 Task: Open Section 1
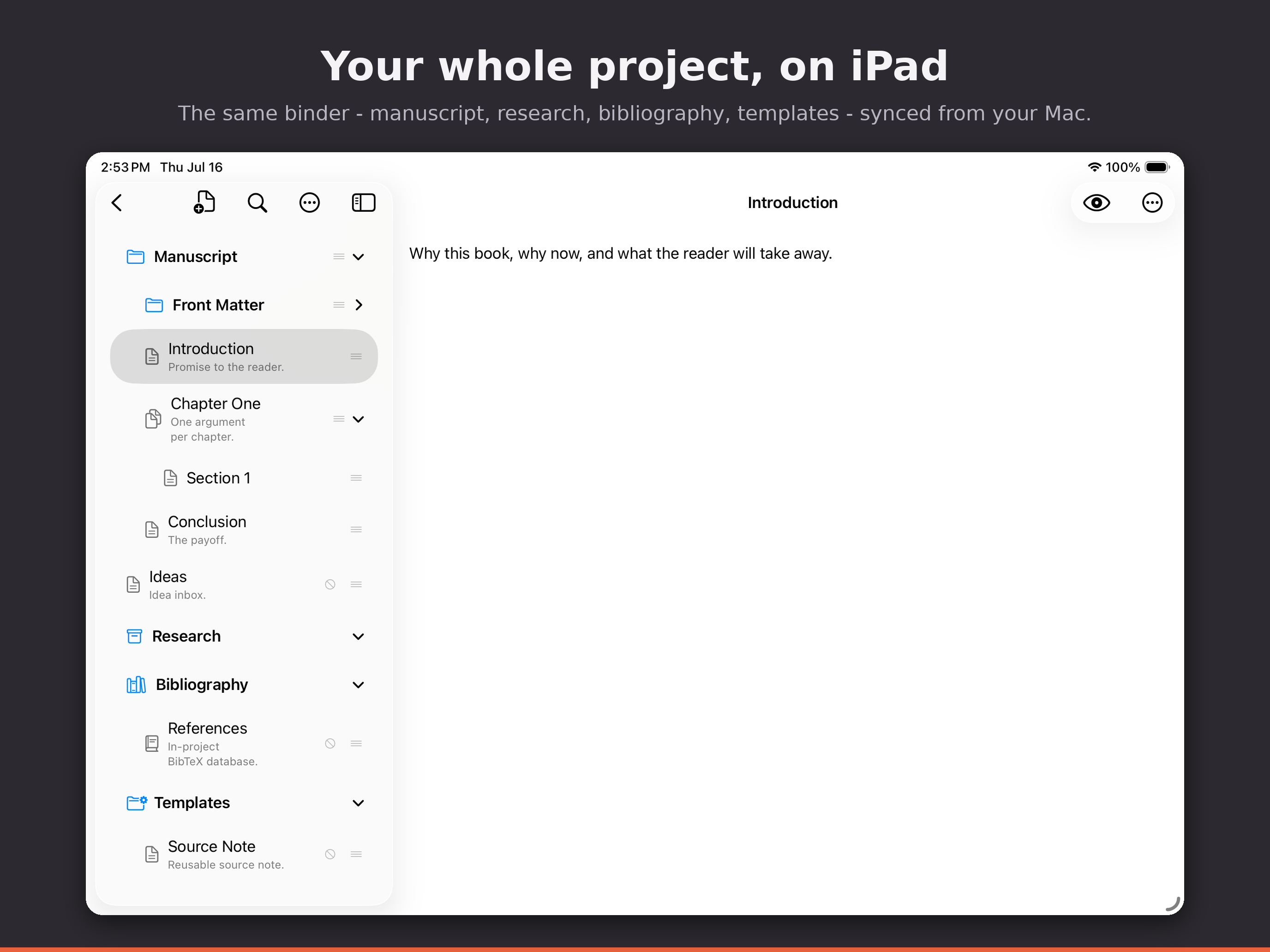point(244,478)
